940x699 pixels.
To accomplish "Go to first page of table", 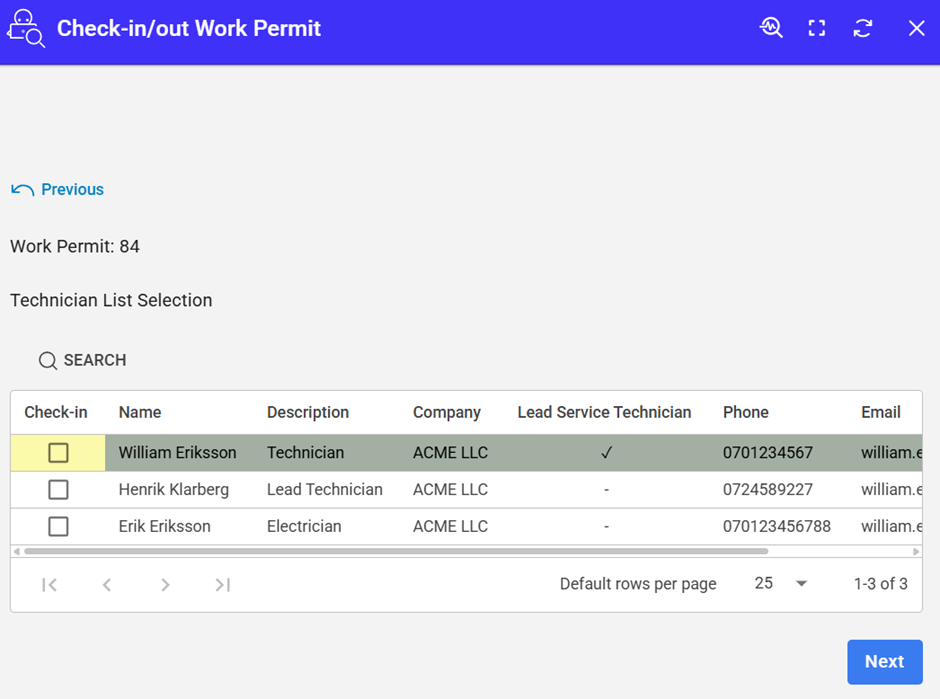I will point(49,585).
